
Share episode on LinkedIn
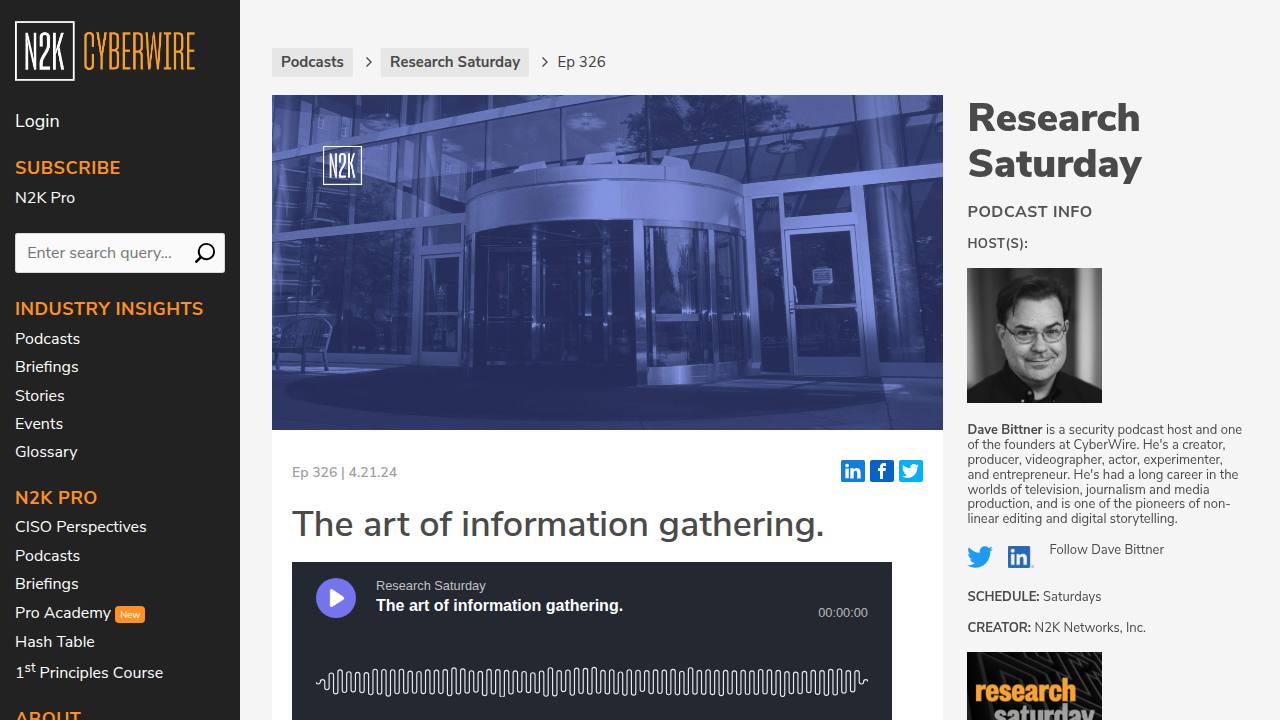pos(853,471)
